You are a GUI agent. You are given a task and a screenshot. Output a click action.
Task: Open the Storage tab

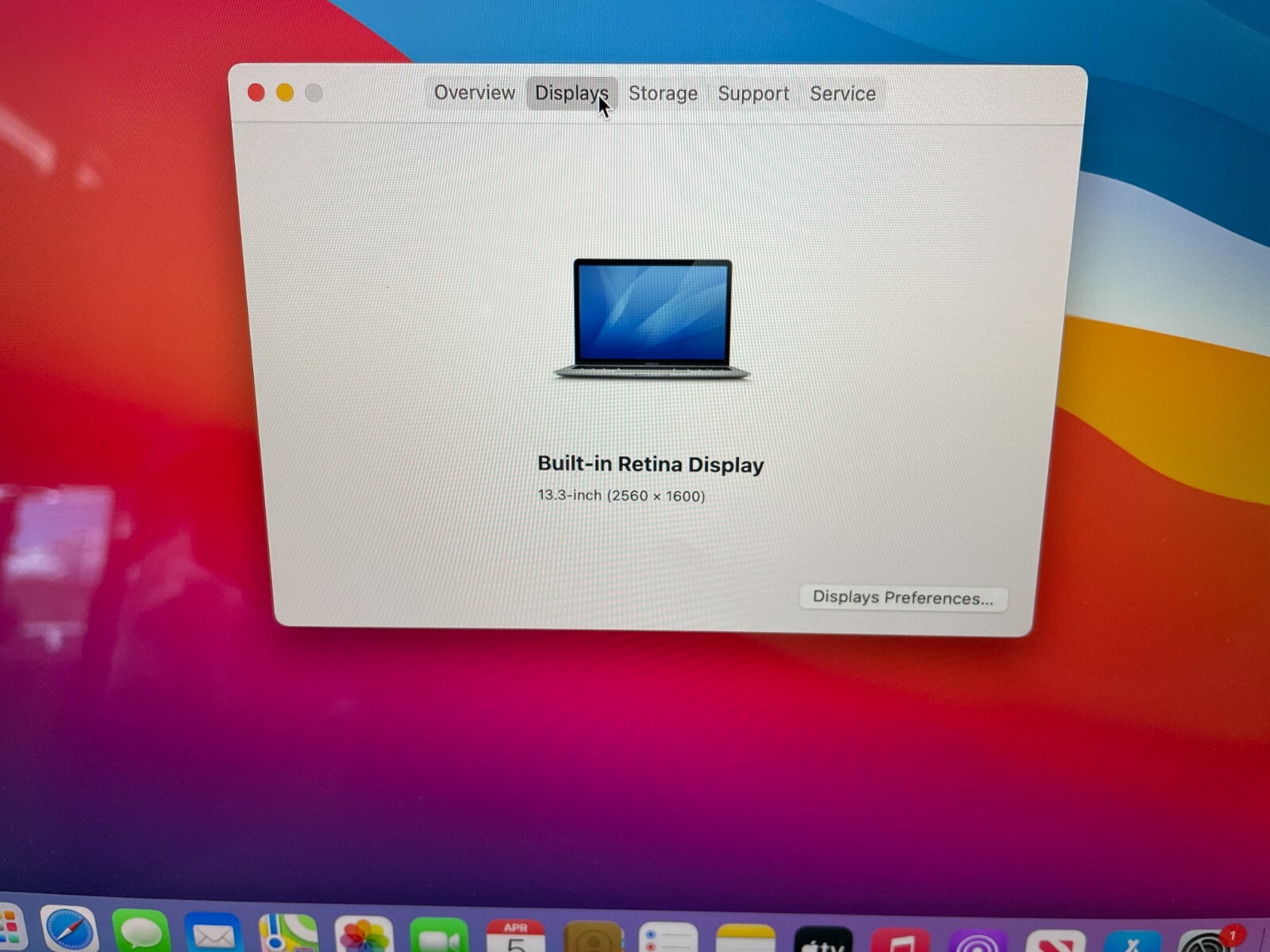[x=663, y=94]
